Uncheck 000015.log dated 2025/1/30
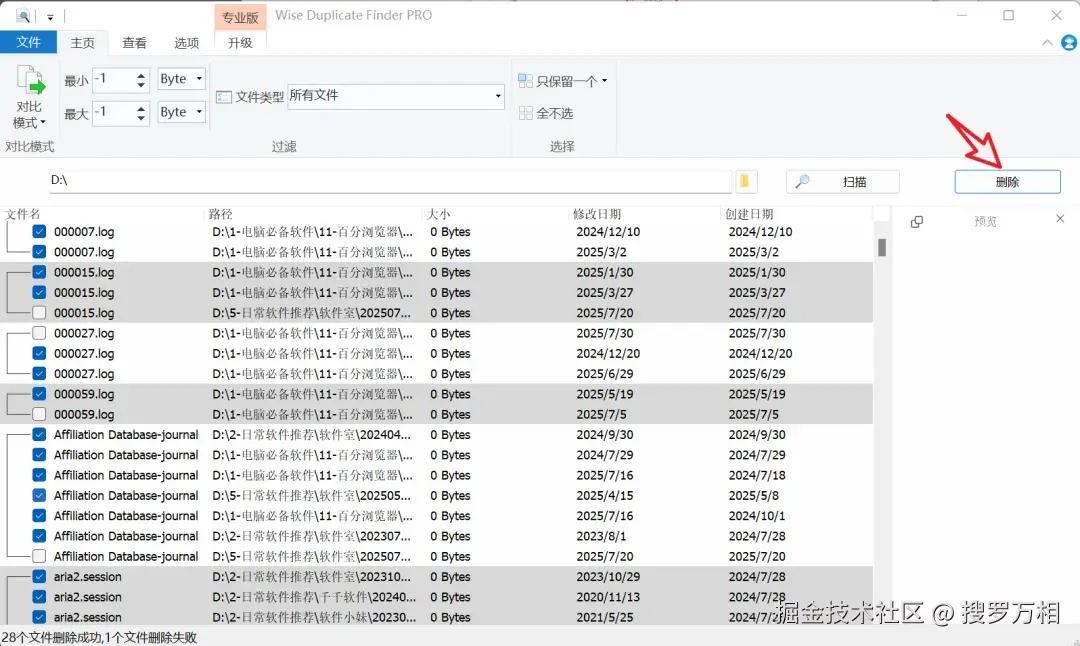 click(39, 272)
